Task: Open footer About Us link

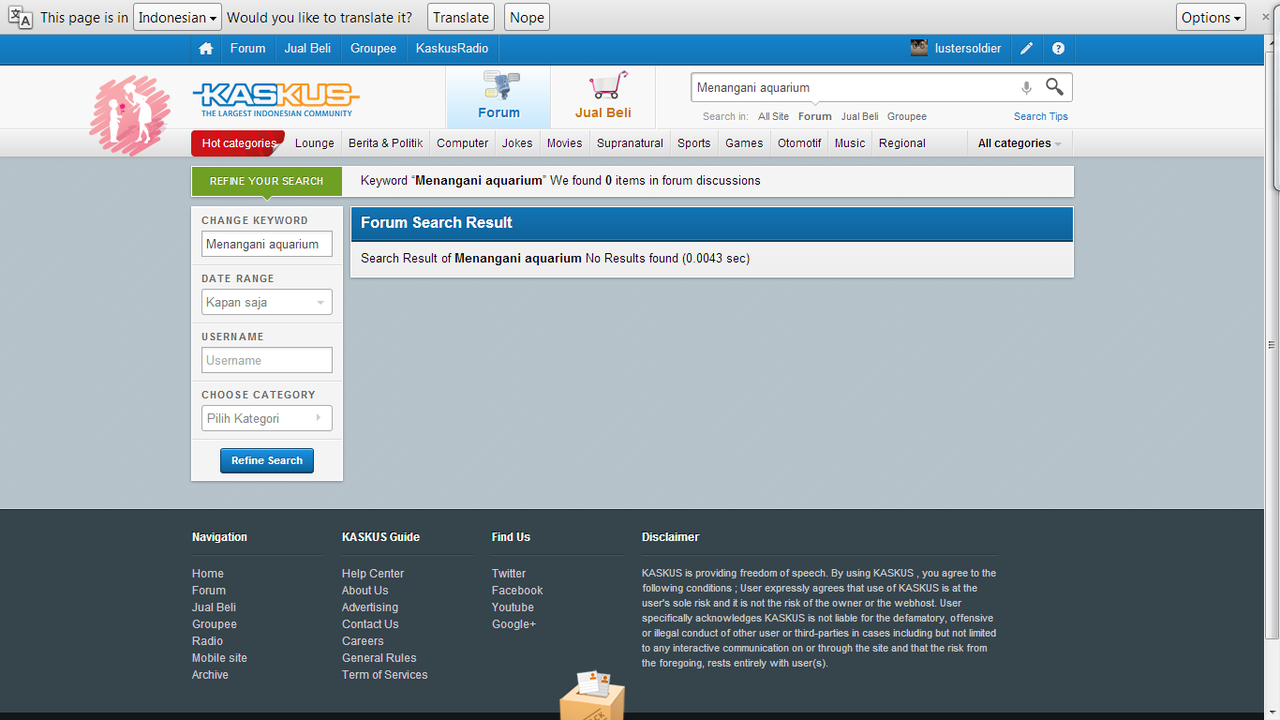Action: click(x=365, y=590)
